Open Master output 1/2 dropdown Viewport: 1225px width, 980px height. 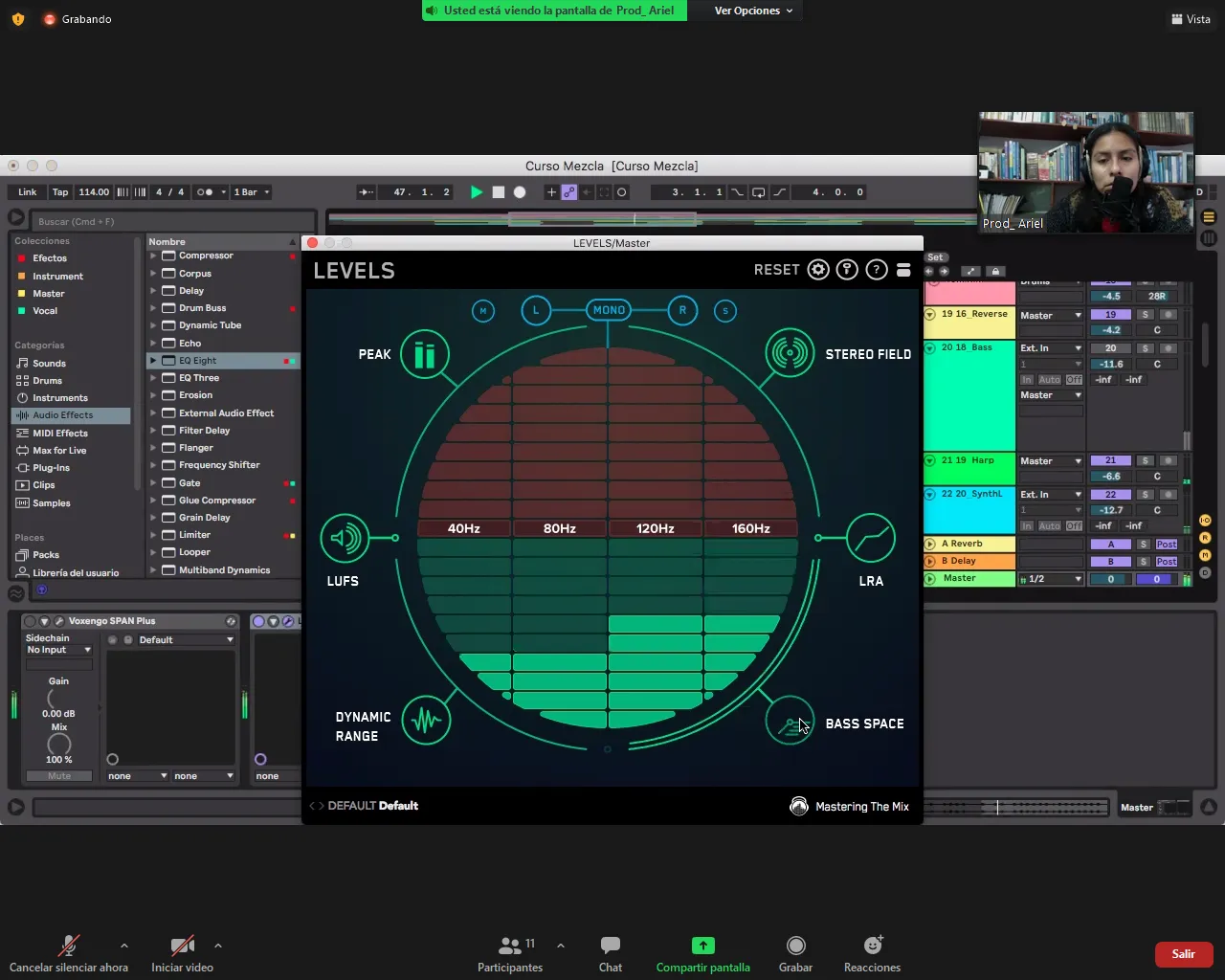tap(1050, 579)
